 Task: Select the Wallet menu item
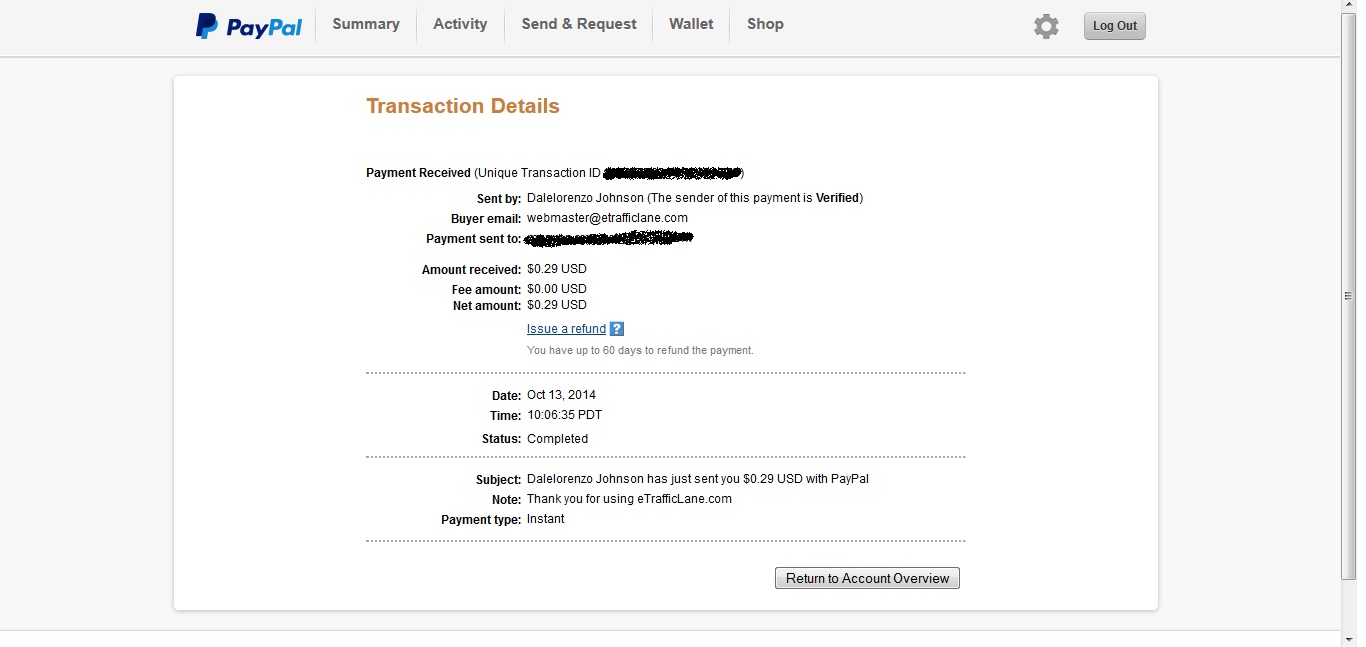pyautogui.click(x=691, y=24)
